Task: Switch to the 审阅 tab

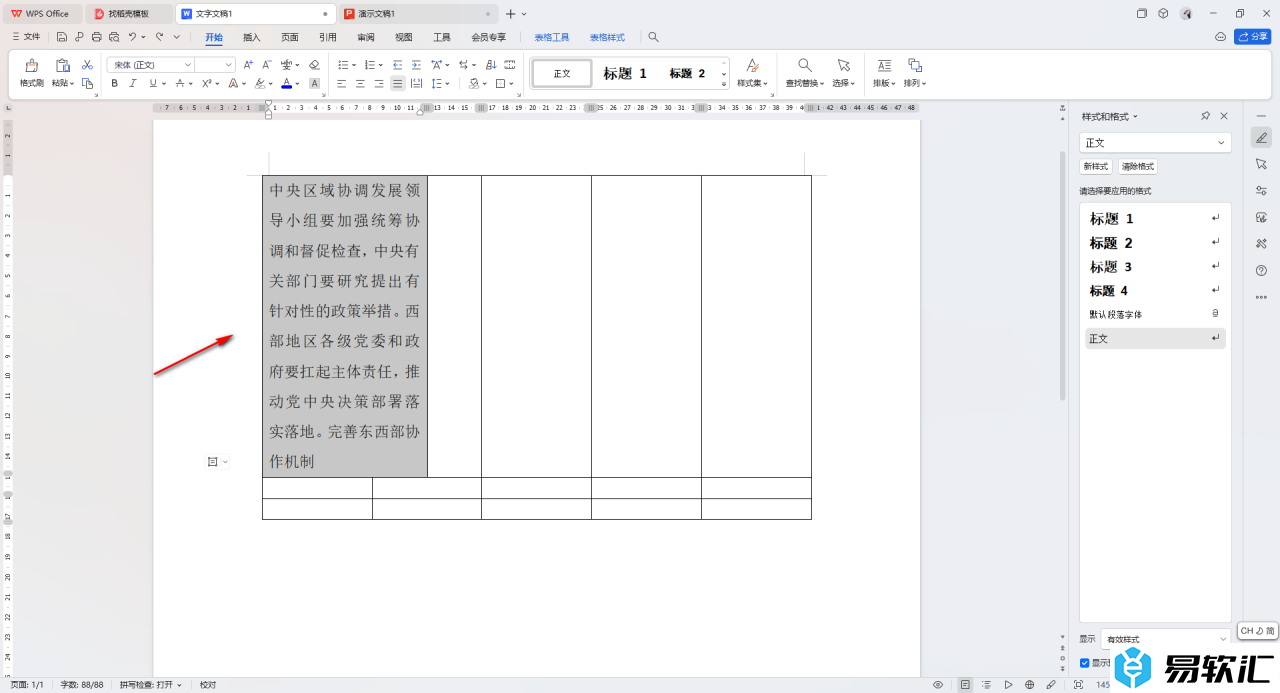Action: tap(366, 37)
